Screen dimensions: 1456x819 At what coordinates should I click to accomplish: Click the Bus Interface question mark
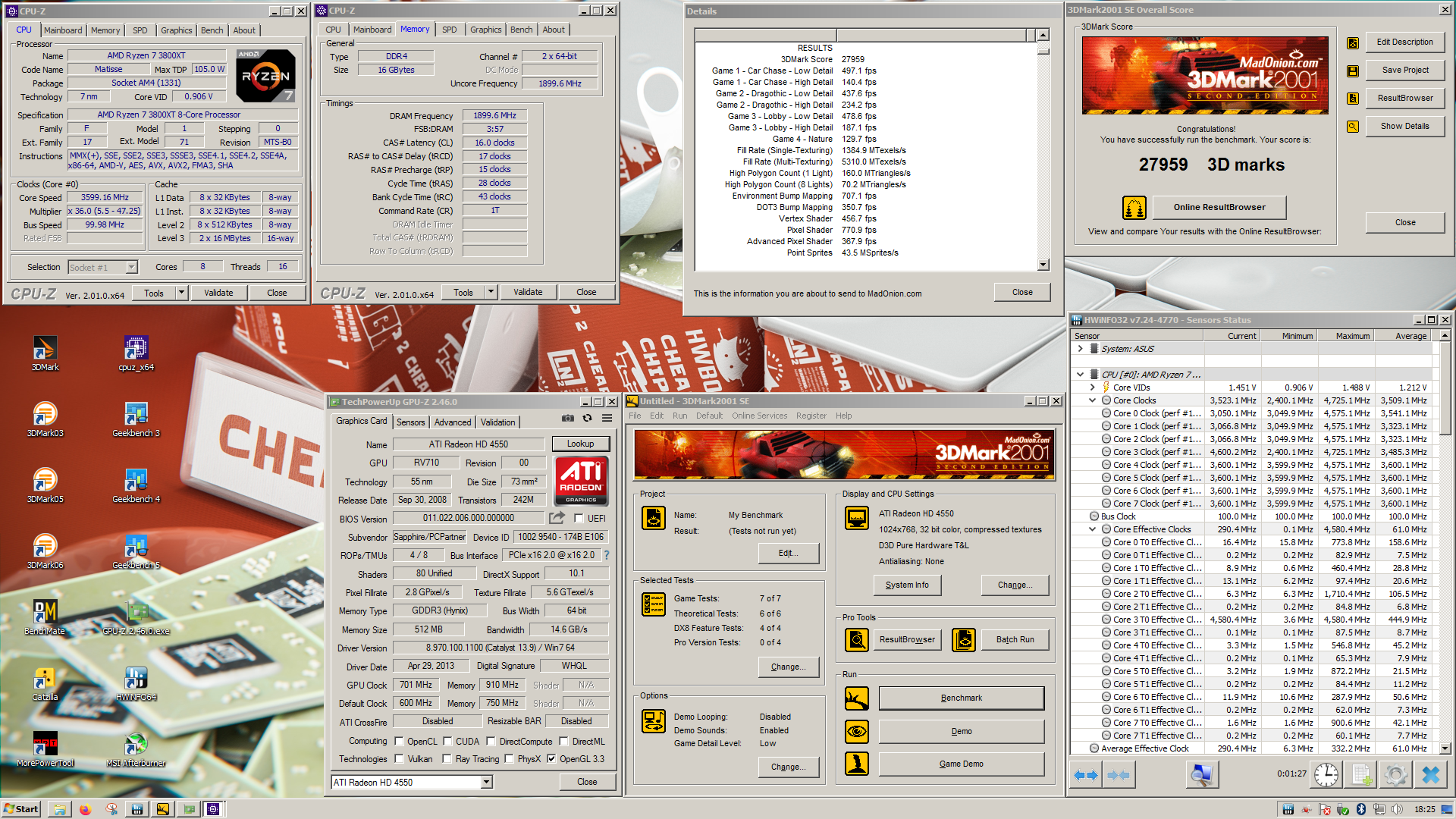(x=607, y=555)
